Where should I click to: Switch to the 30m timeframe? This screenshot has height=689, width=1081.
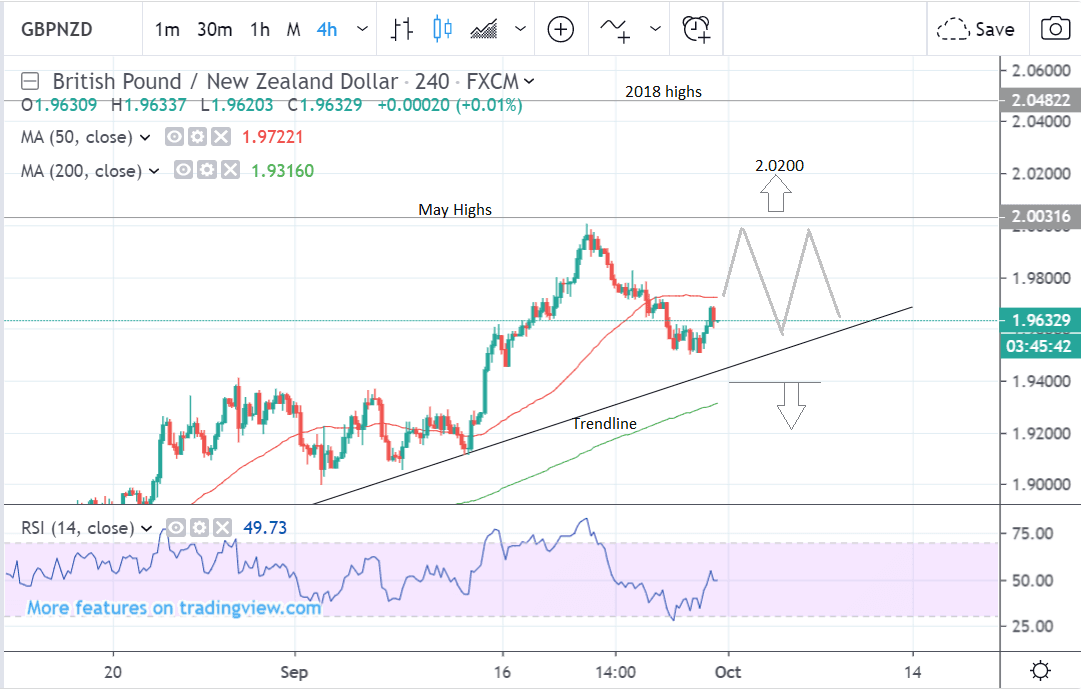214,30
